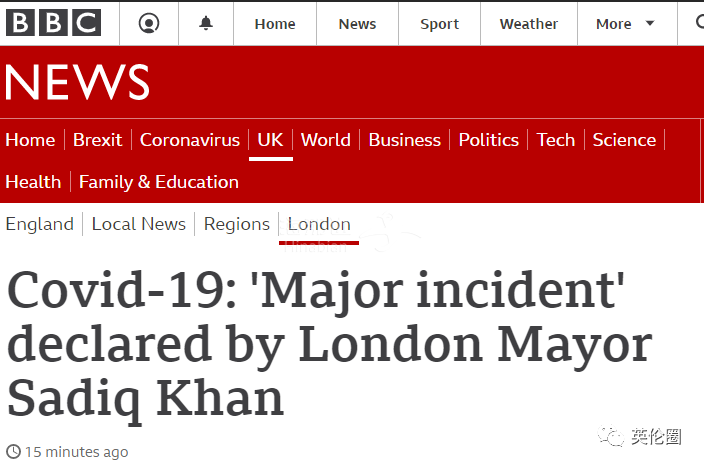Open the account sign-in icon
This screenshot has height=467, width=704.
tap(149, 23)
